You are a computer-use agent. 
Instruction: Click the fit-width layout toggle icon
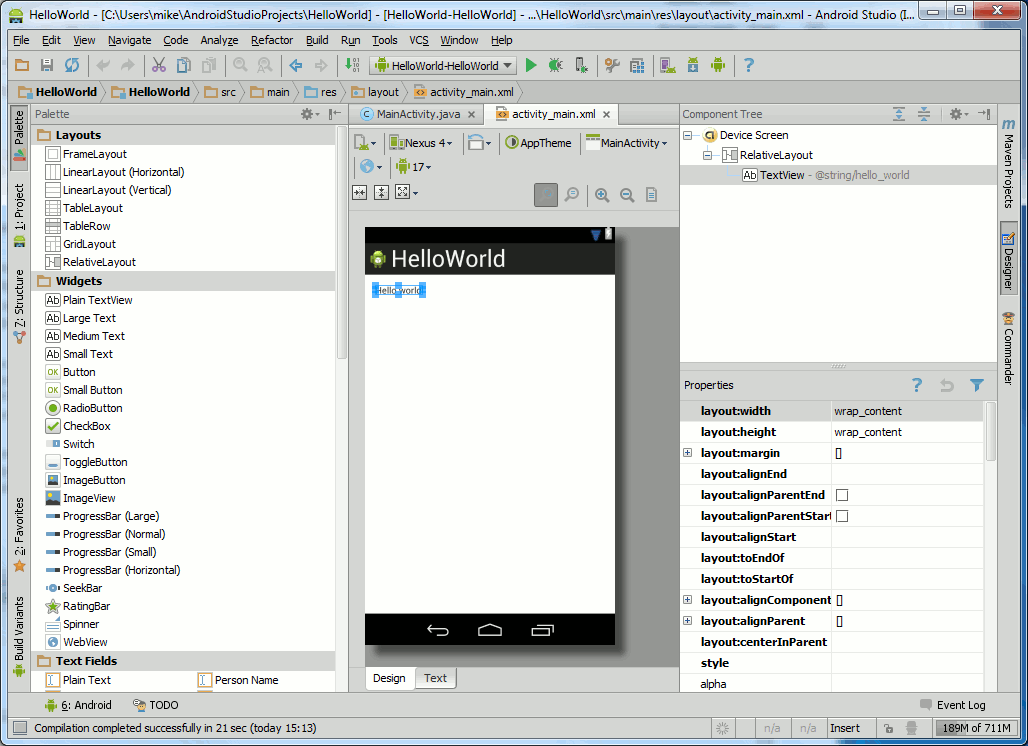tap(359, 192)
